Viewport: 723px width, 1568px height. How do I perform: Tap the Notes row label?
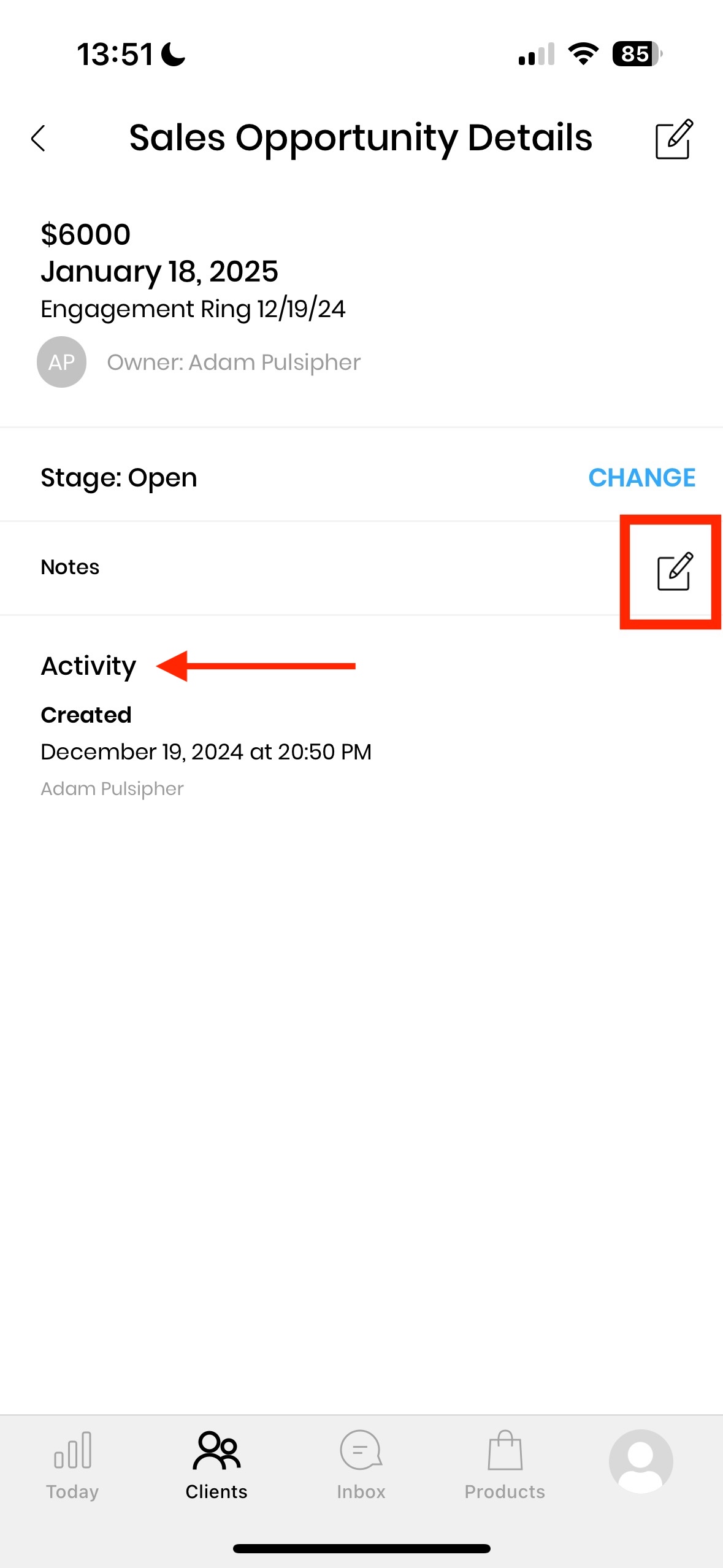point(70,567)
